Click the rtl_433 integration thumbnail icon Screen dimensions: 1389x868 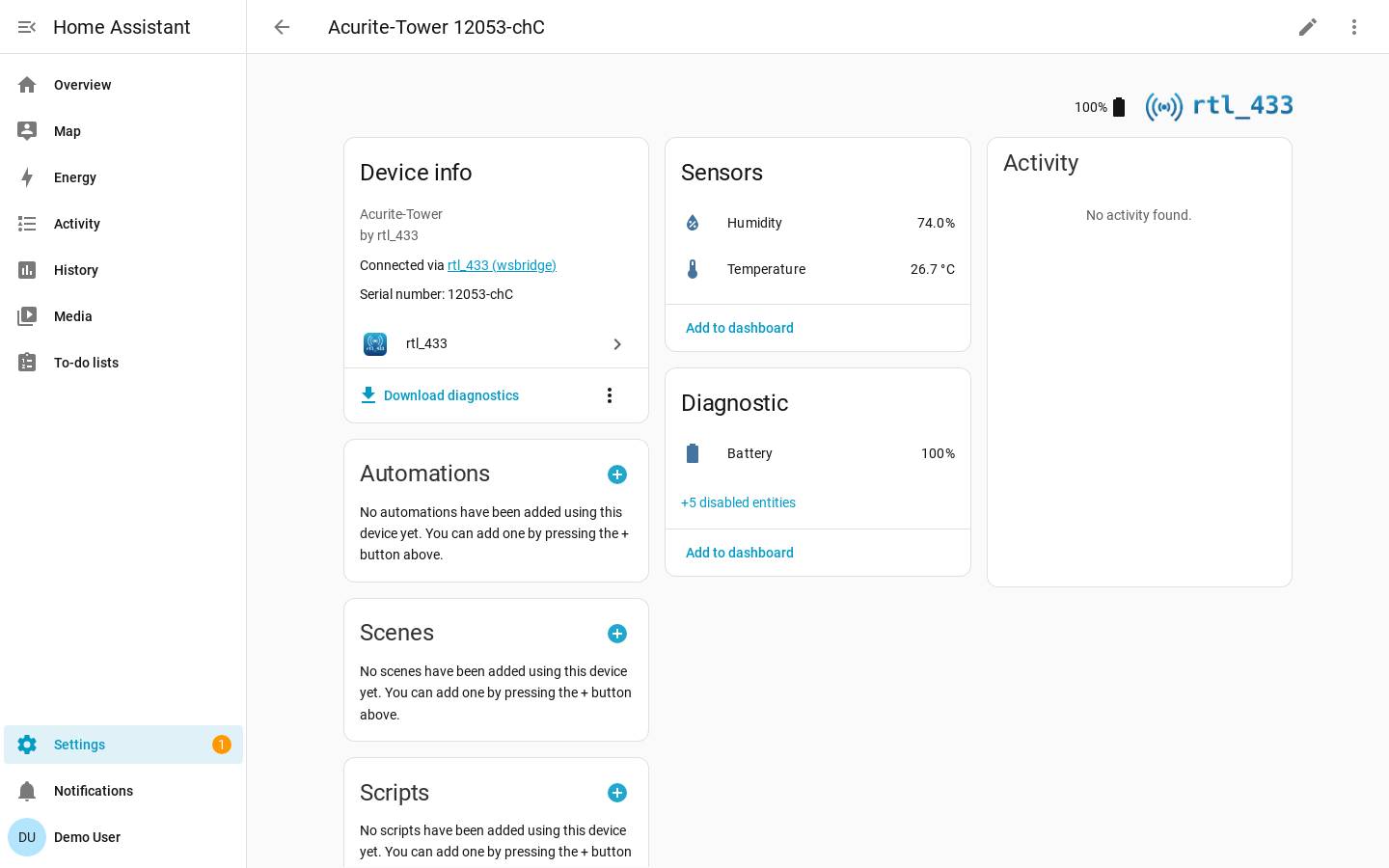point(375,344)
